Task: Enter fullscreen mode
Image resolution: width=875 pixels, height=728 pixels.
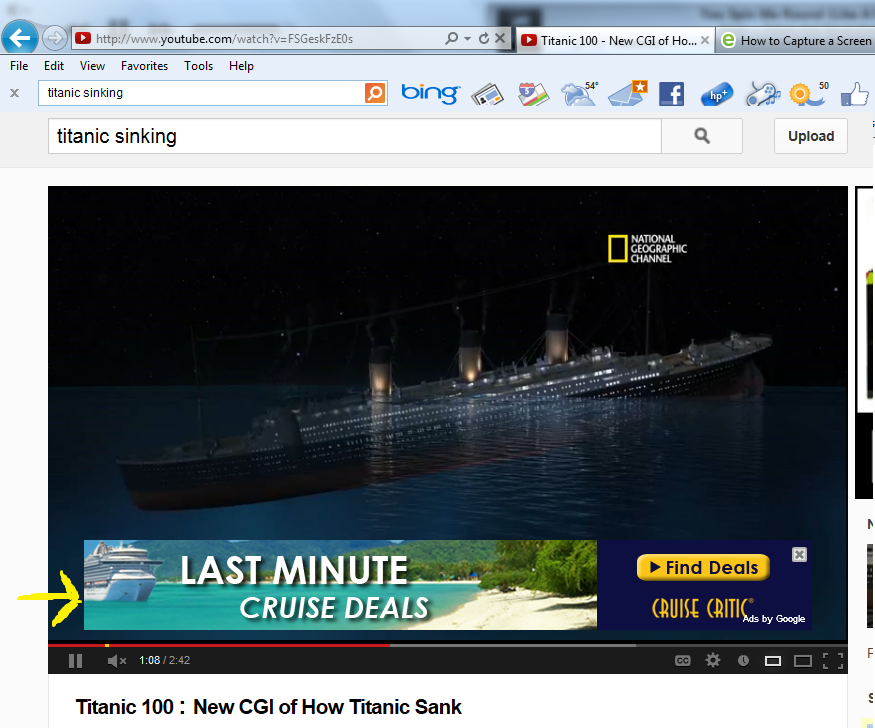Action: (833, 661)
